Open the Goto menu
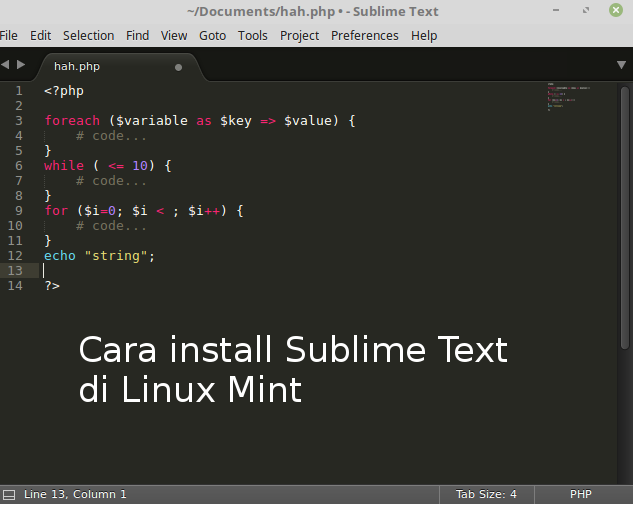This screenshot has width=640, height=507. [x=212, y=36]
